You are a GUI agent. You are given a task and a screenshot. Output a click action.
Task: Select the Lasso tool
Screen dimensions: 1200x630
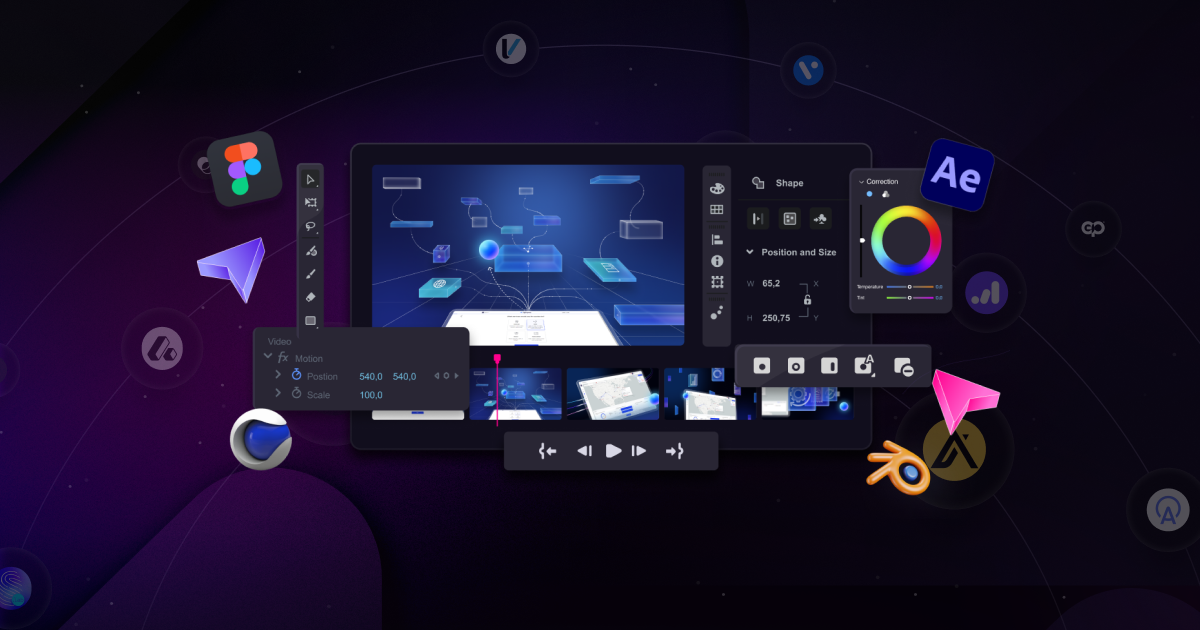point(311,225)
